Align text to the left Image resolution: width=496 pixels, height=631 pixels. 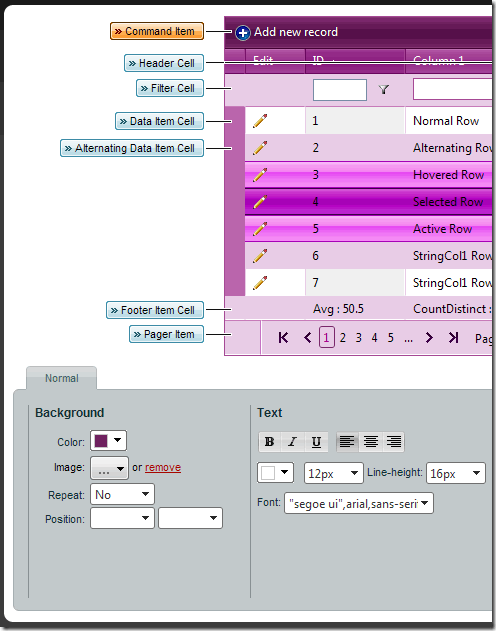[x=347, y=442]
